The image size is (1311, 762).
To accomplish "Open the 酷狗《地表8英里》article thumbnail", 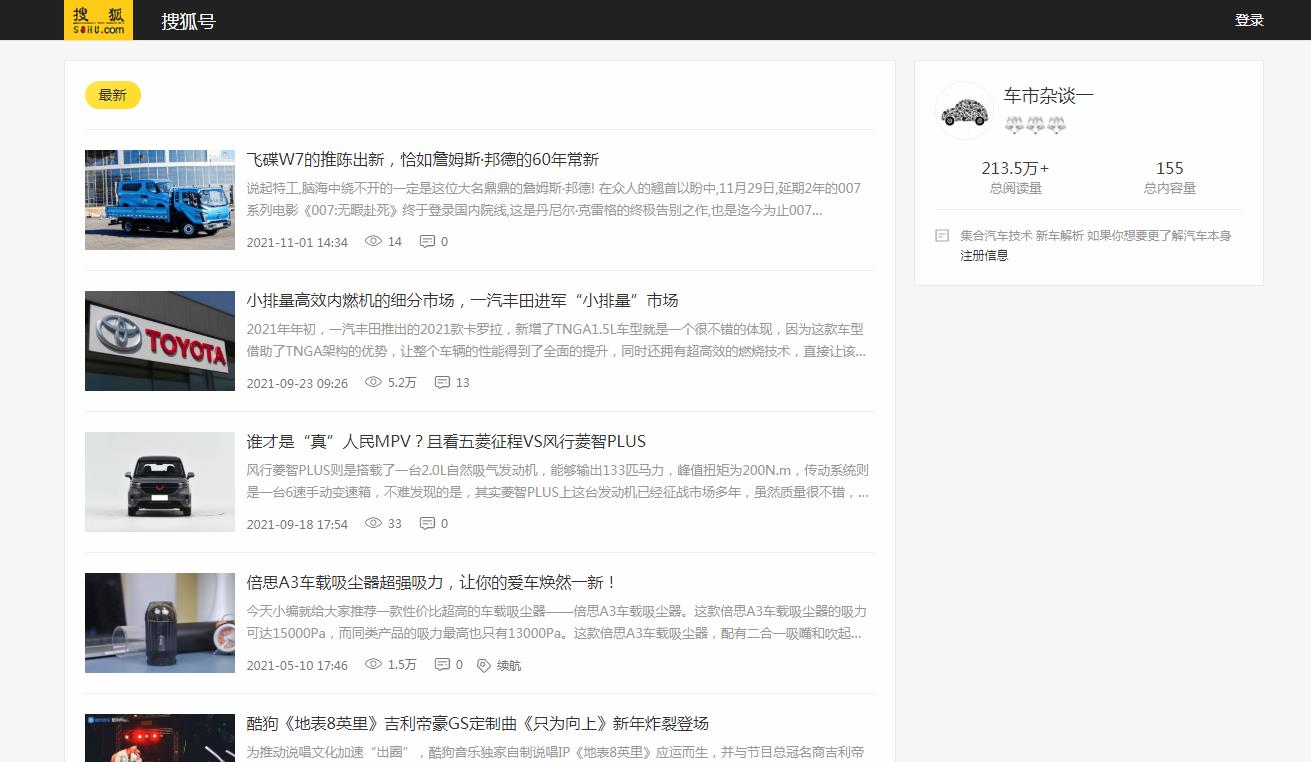I will click(160, 738).
